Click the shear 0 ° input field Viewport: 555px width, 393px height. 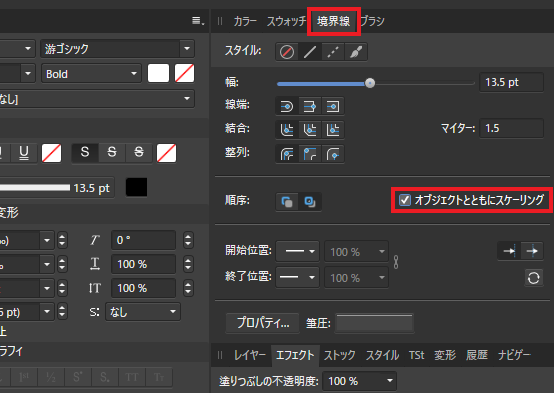[143, 240]
